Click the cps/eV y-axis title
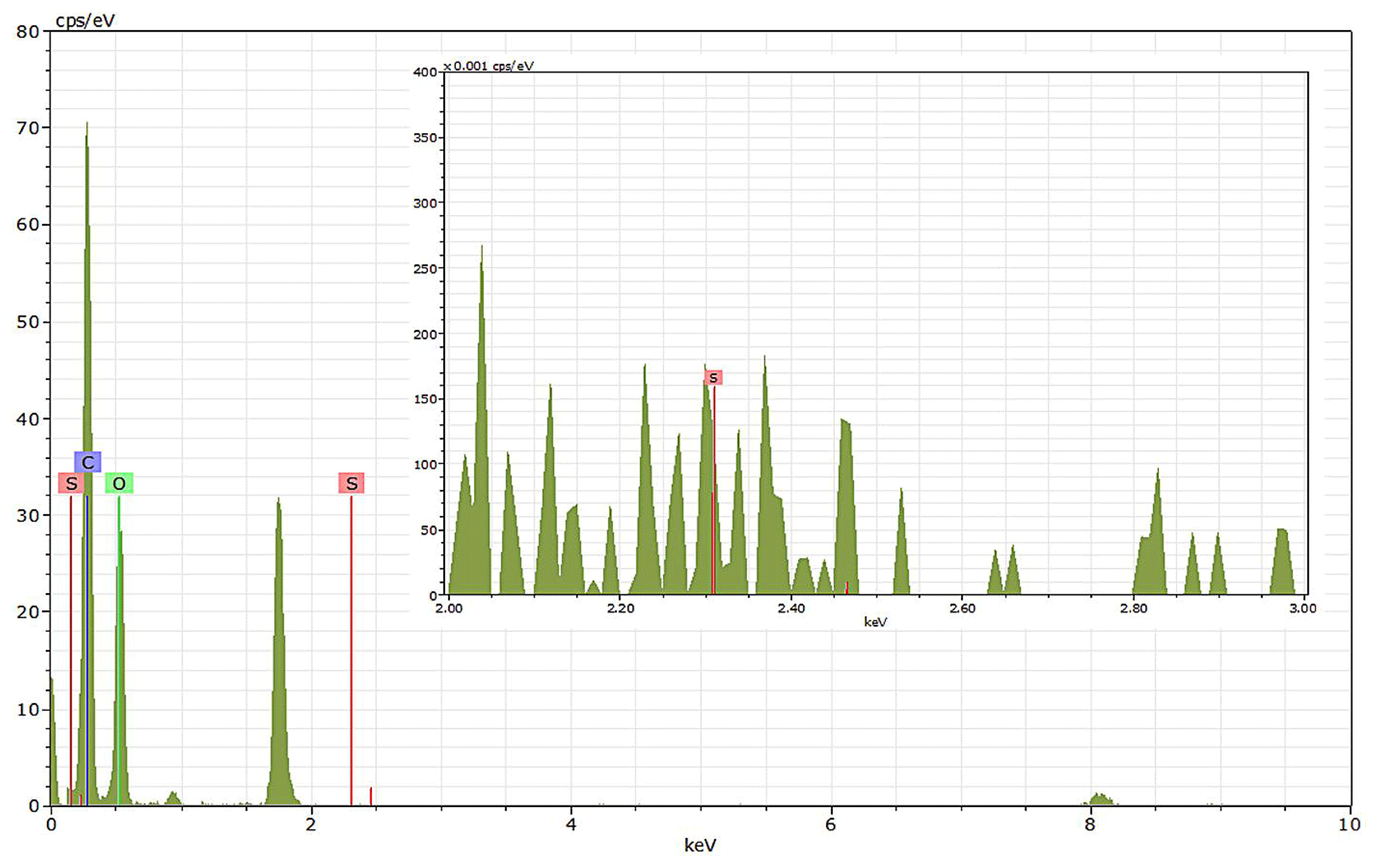Image resolution: width=1379 pixels, height=868 pixels. (x=85, y=20)
